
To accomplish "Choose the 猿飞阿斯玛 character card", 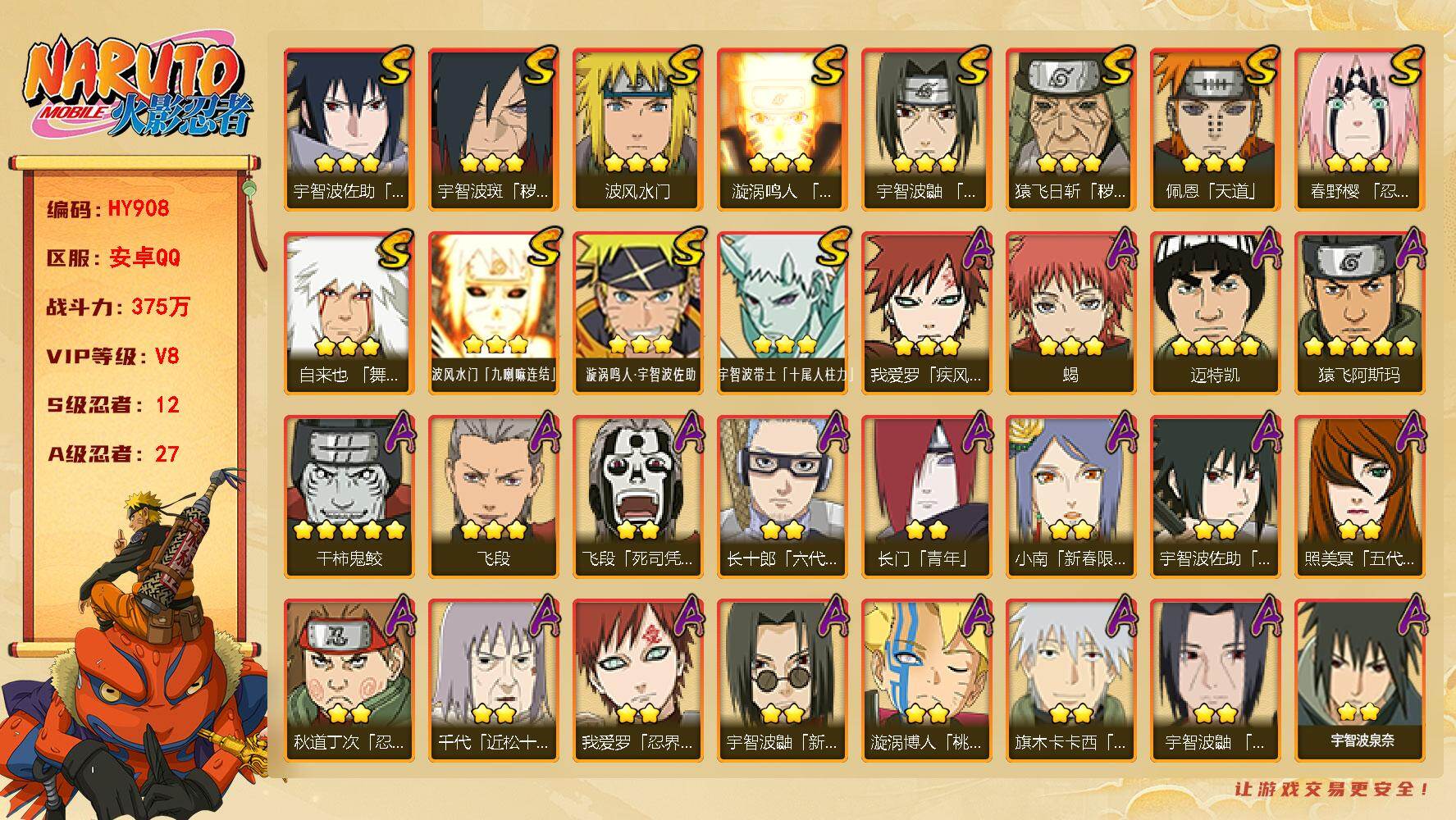I will [x=1359, y=312].
